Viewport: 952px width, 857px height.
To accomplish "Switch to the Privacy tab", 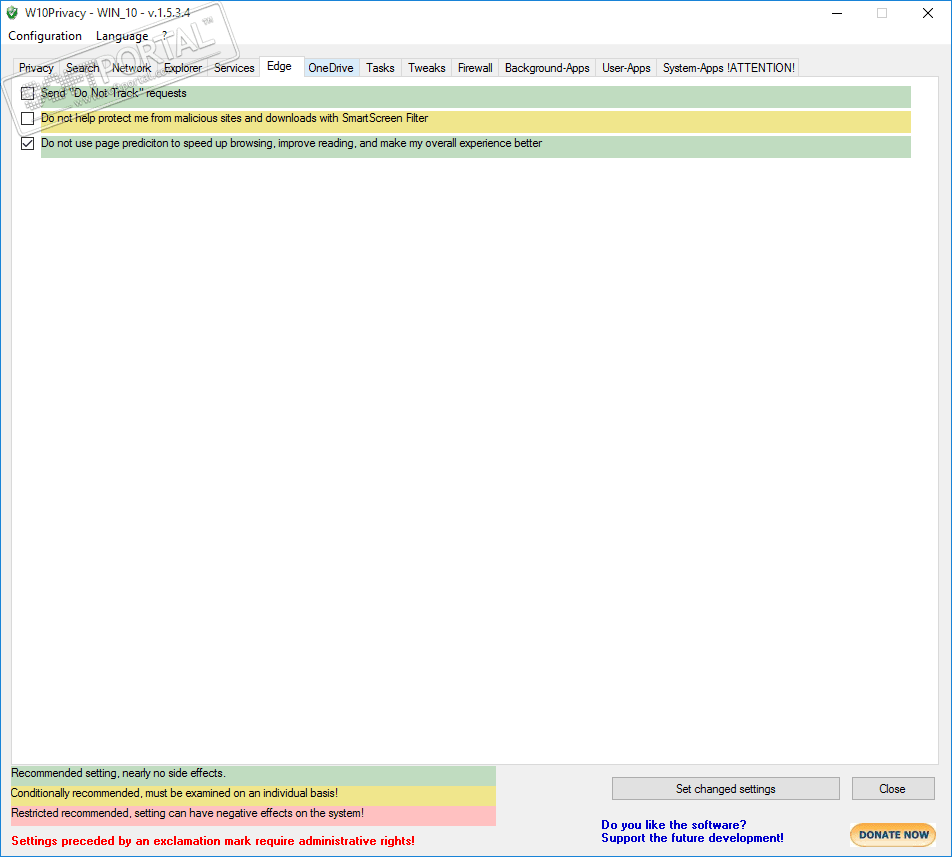I will 36,68.
